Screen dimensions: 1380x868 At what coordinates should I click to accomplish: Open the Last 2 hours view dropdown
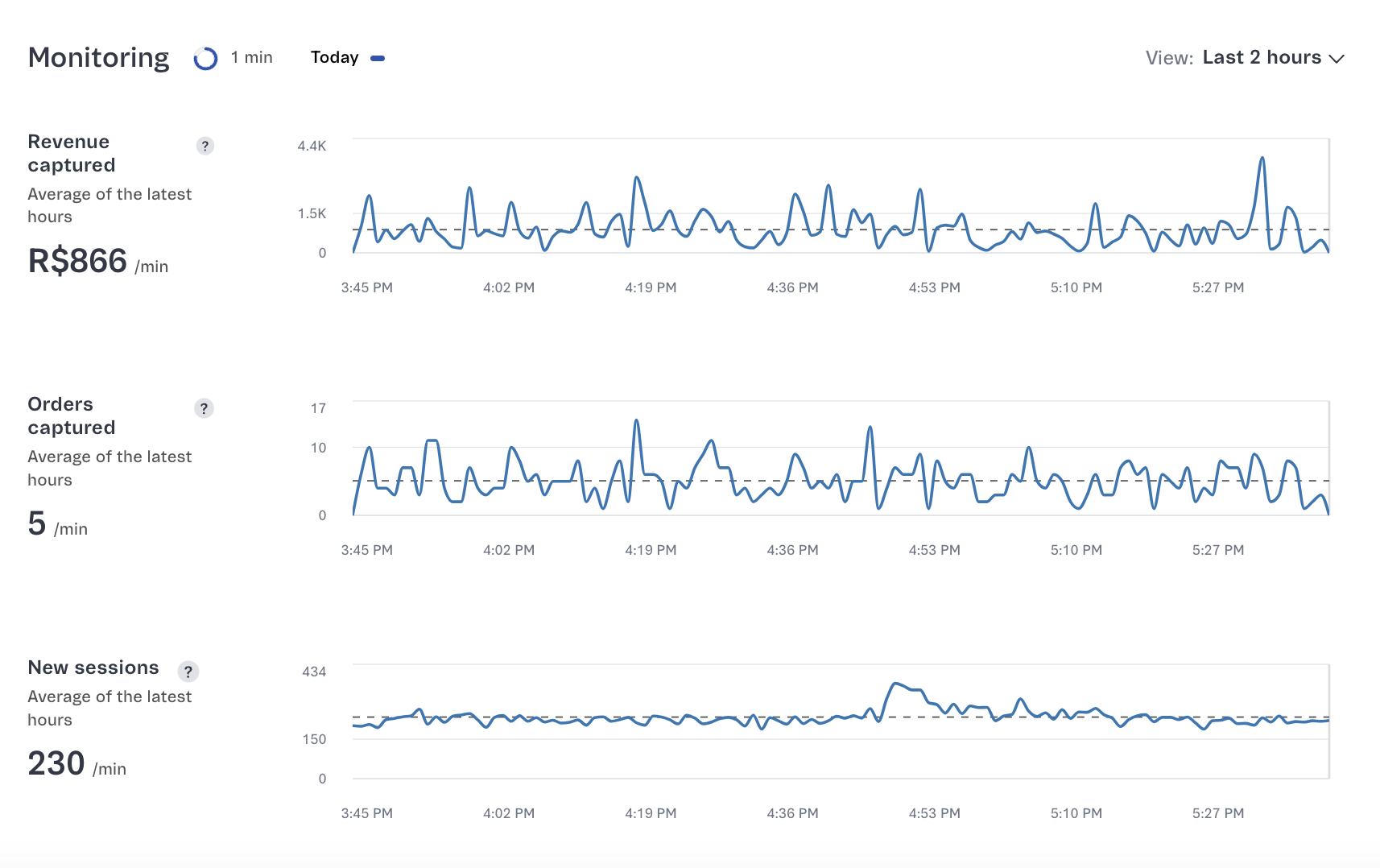click(1261, 57)
